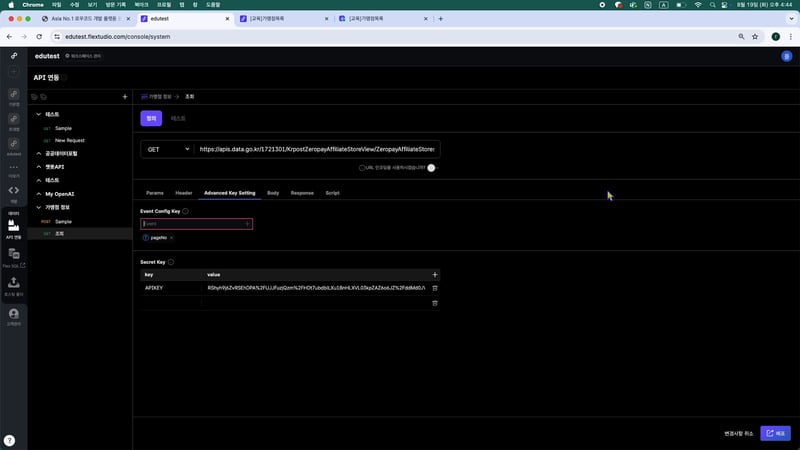Click the File 저장소 sidebar icon
The image size is (800, 450).
click(13, 257)
